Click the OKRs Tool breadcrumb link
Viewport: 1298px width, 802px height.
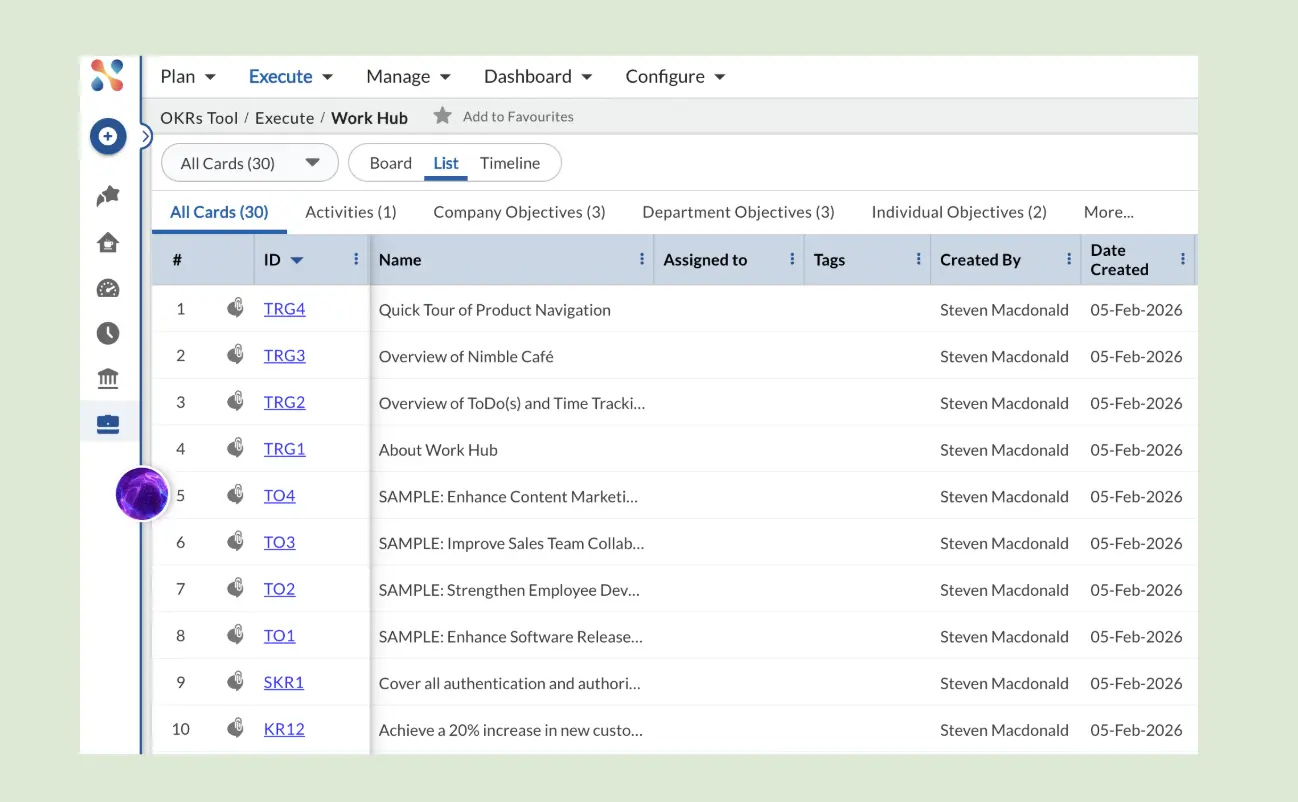coord(199,118)
